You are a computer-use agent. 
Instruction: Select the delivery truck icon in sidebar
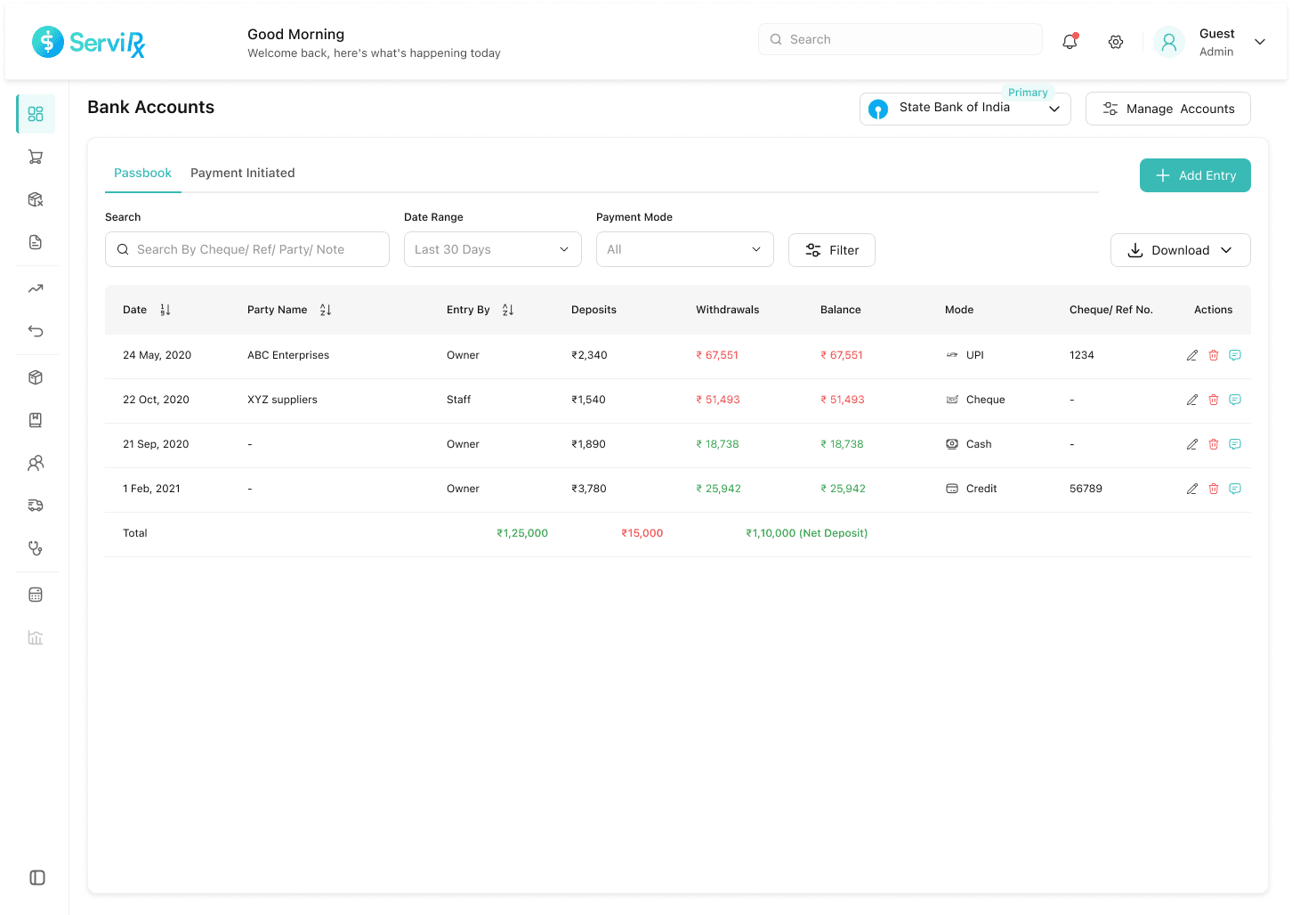coord(36,505)
